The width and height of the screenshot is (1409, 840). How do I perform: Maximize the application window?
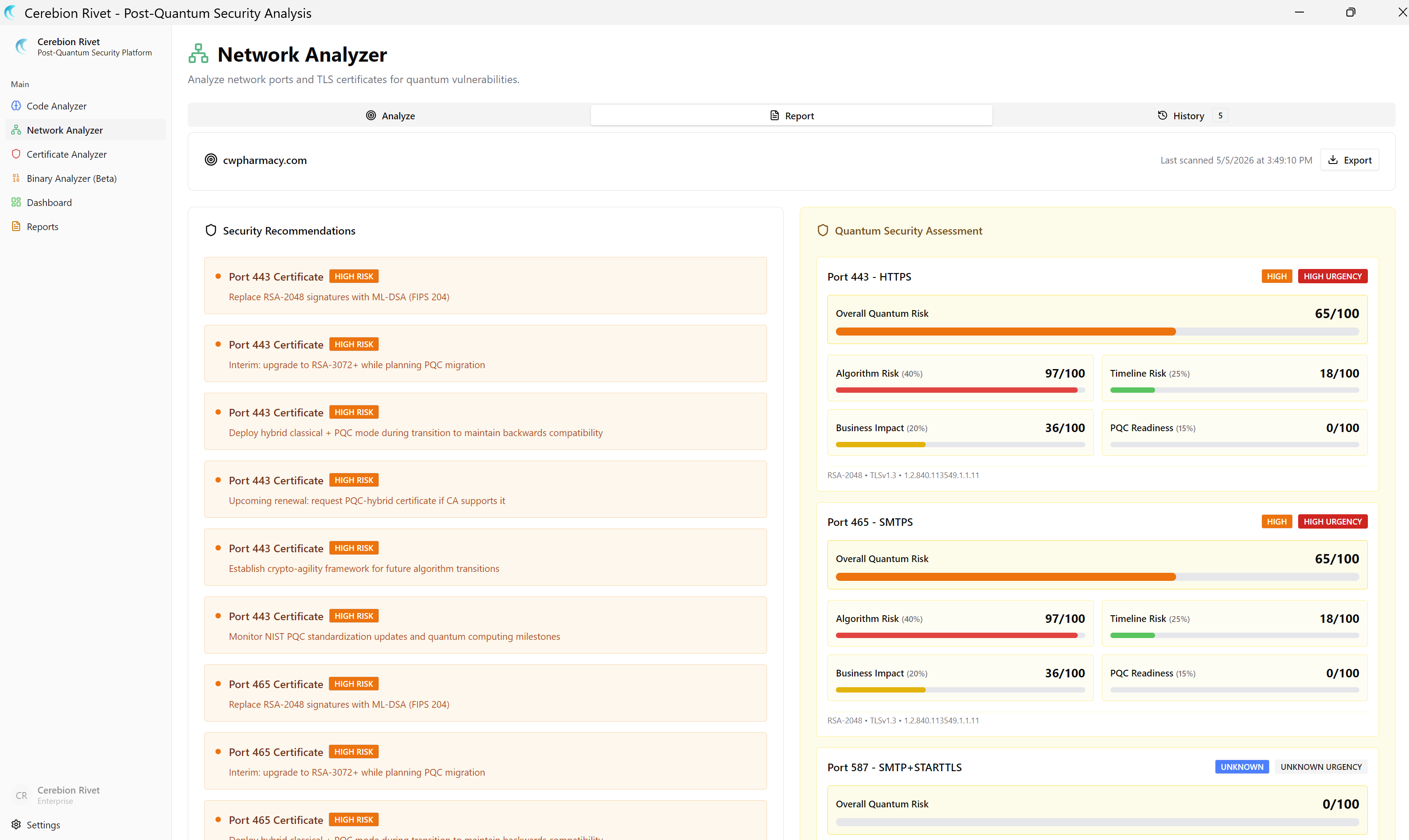1350,13
